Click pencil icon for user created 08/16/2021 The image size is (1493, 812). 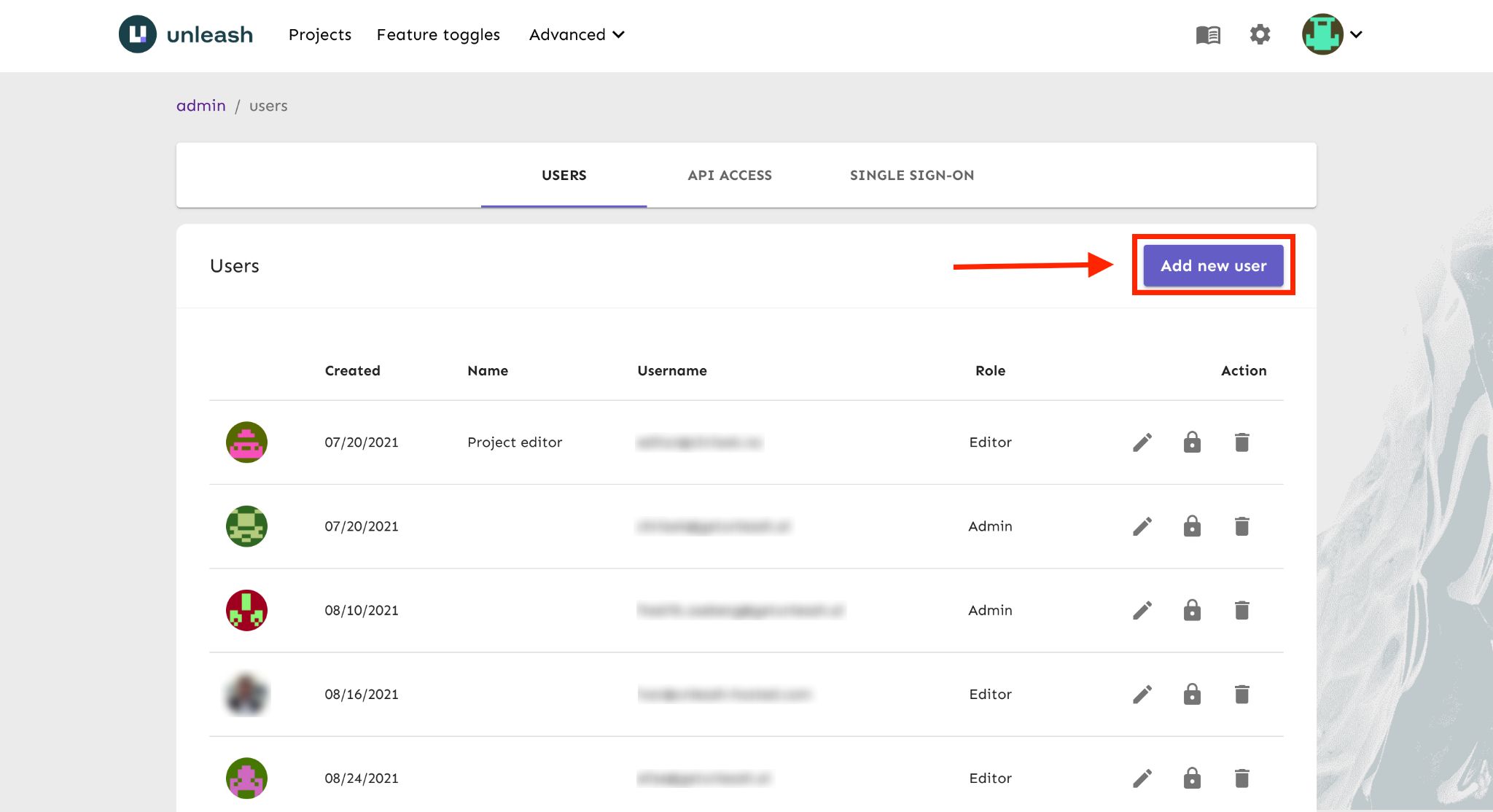point(1142,694)
